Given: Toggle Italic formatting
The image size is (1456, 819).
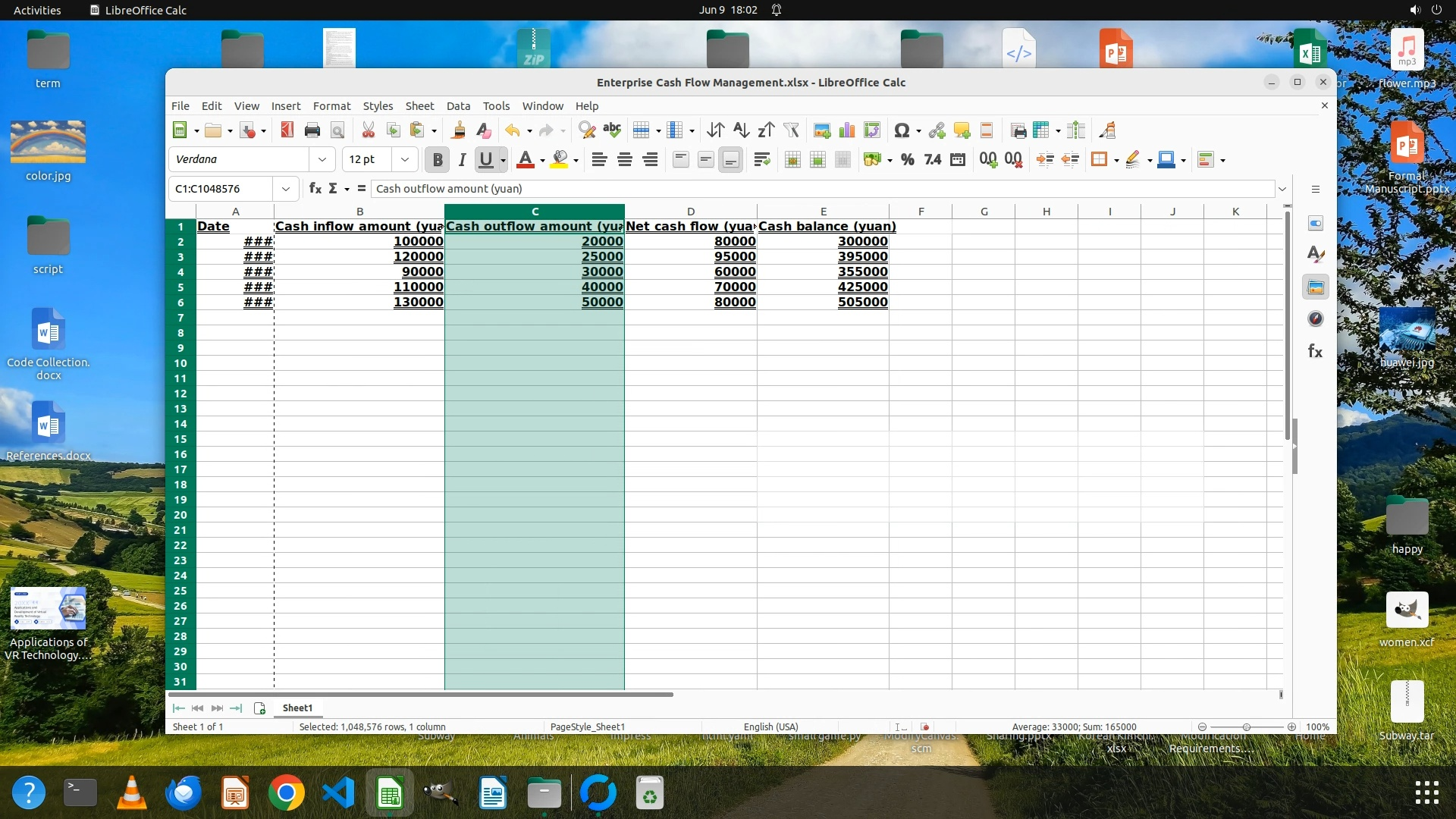Looking at the screenshot, I should pos(462,159).
